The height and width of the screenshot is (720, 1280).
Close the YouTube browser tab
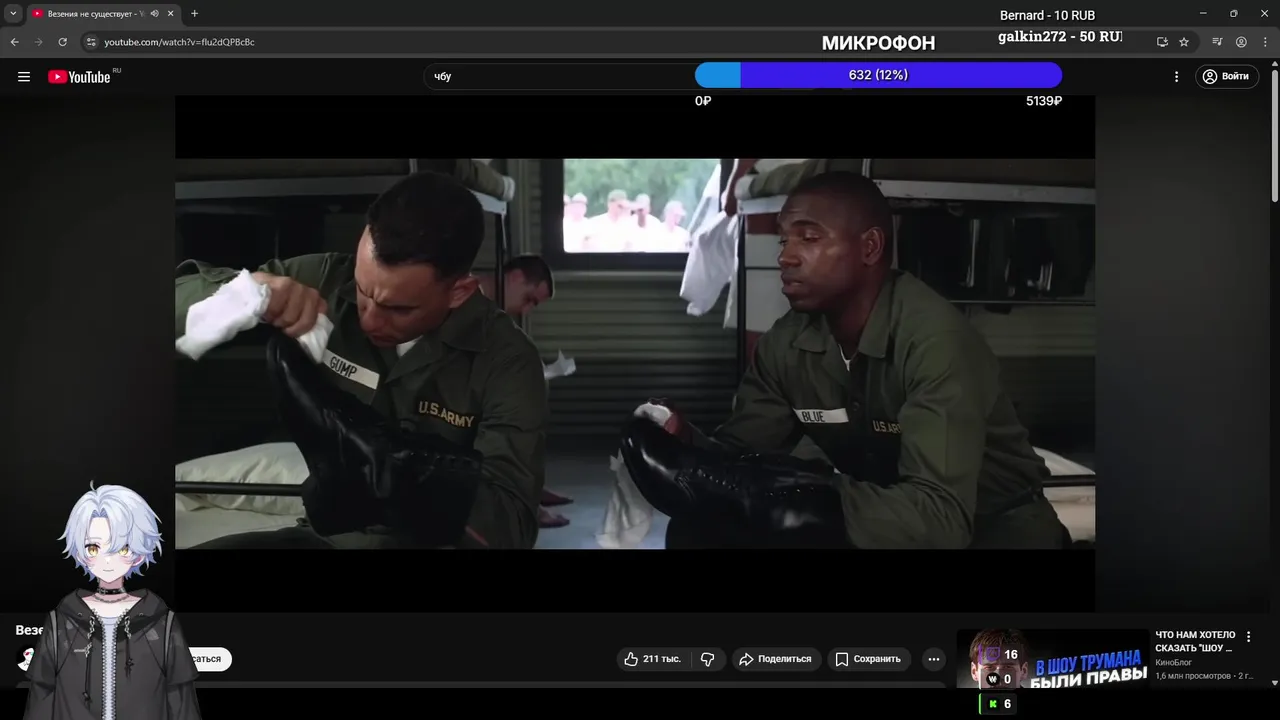171,14
